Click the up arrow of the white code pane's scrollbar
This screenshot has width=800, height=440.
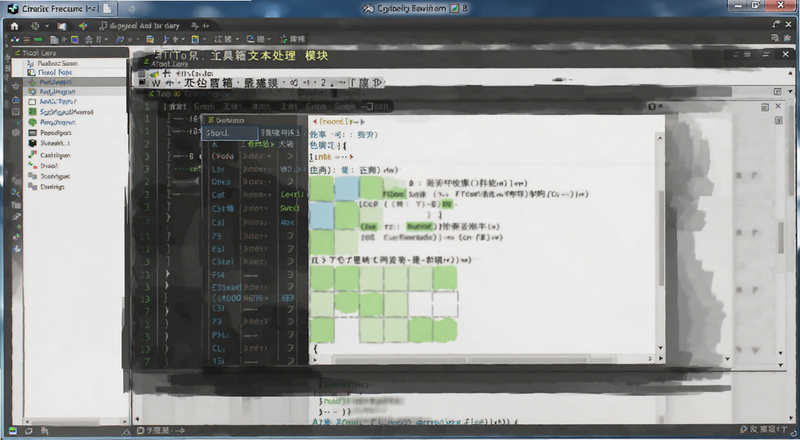(660, 138)
